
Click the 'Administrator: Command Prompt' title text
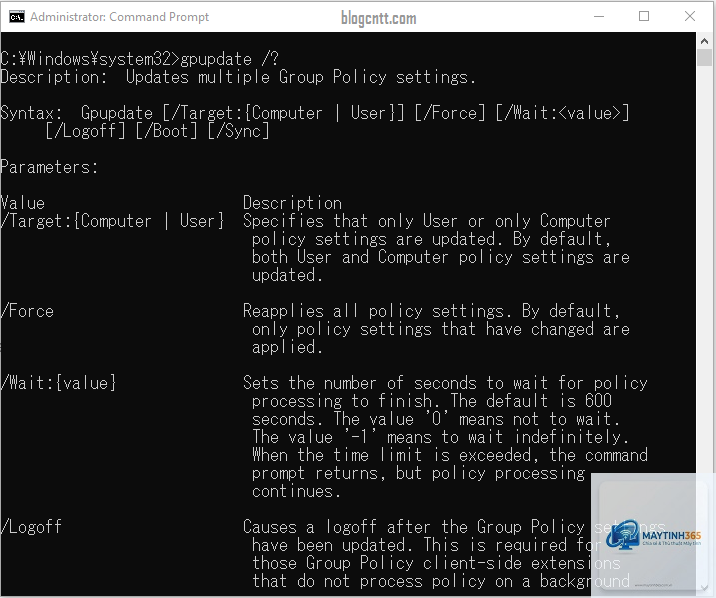click(119, 17)
